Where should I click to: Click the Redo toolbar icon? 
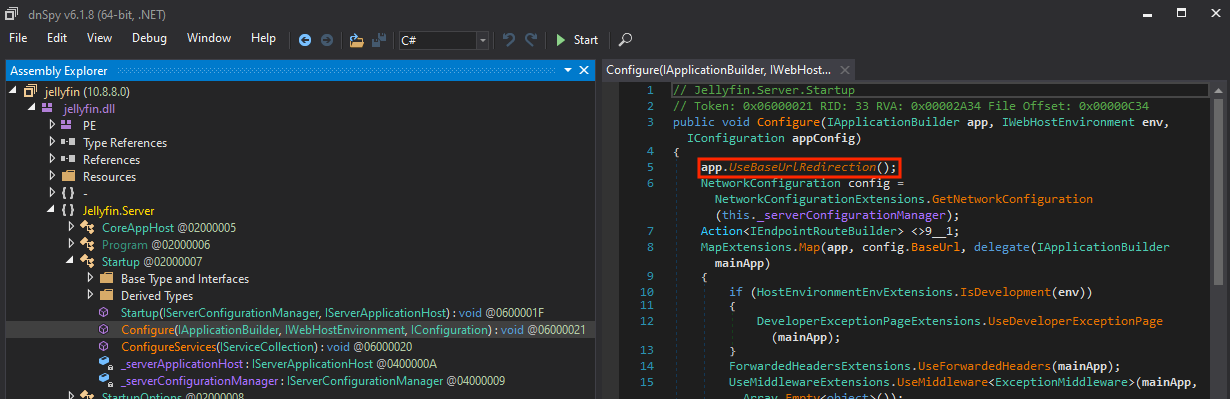click(531, 40)
